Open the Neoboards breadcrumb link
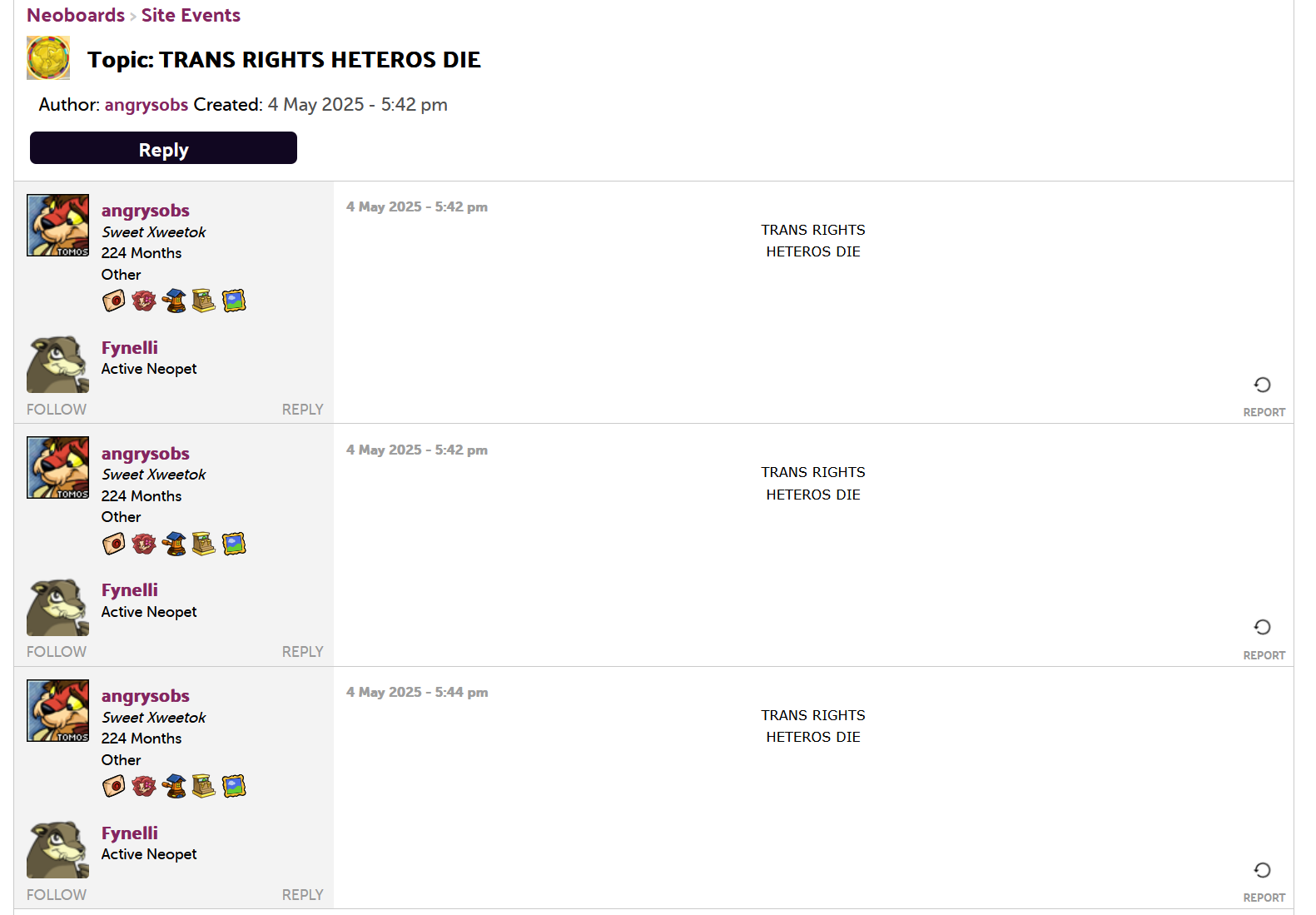 tap(76, 15)
